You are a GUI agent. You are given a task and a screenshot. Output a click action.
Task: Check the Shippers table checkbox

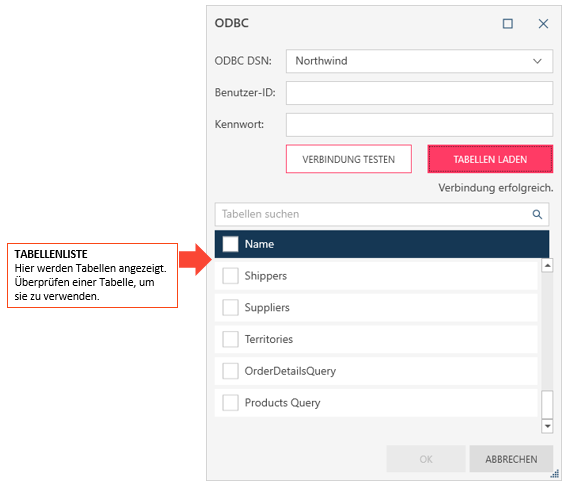click(230, 276)
